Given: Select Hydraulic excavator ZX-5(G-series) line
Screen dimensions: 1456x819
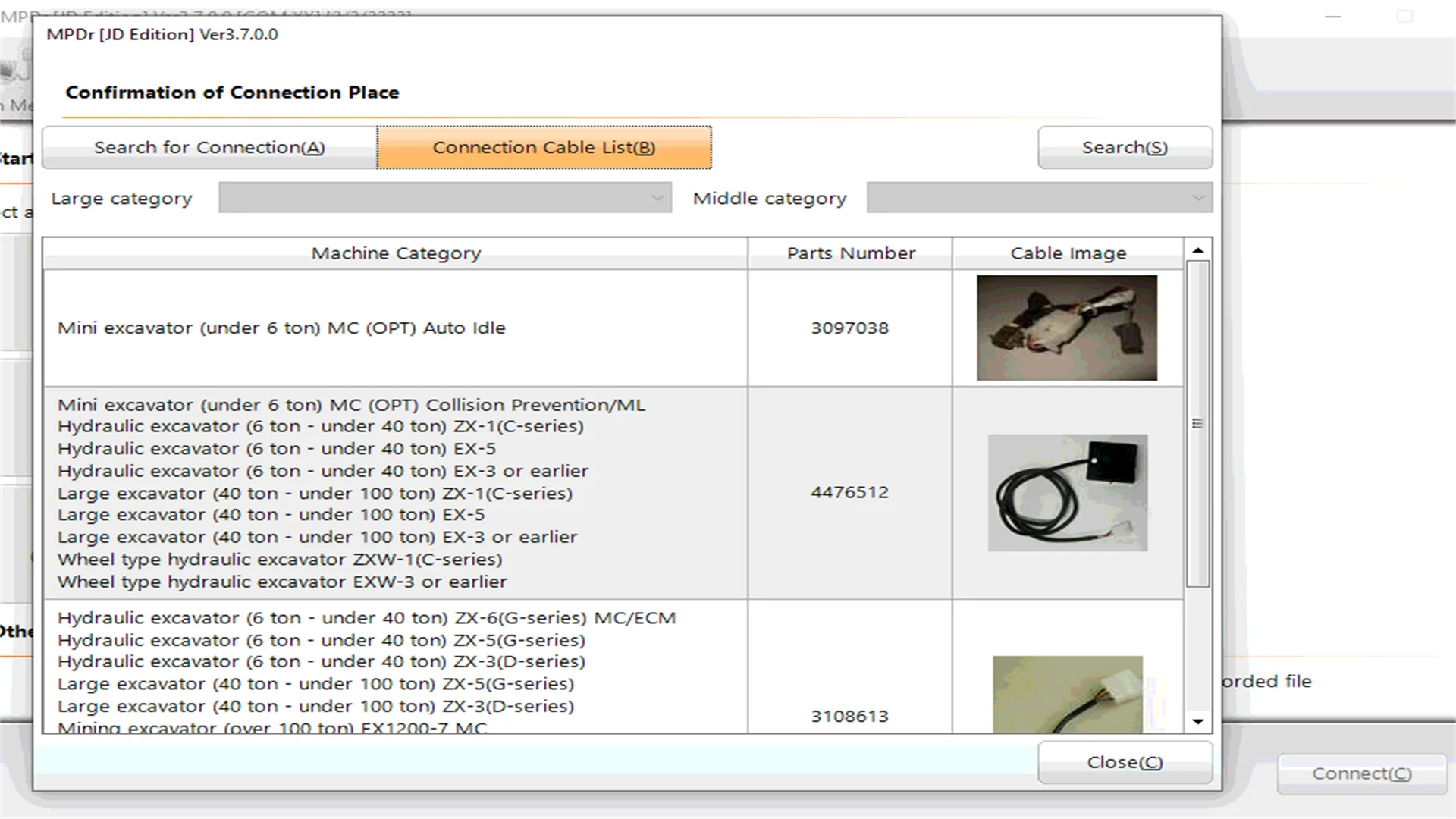Looking at the screenshot, I should (x=322, y=640).
